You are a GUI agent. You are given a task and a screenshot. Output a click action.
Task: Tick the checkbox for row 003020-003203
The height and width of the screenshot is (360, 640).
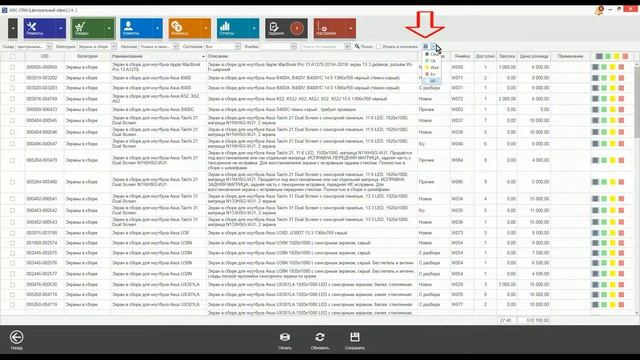click(x=13, y=88)
